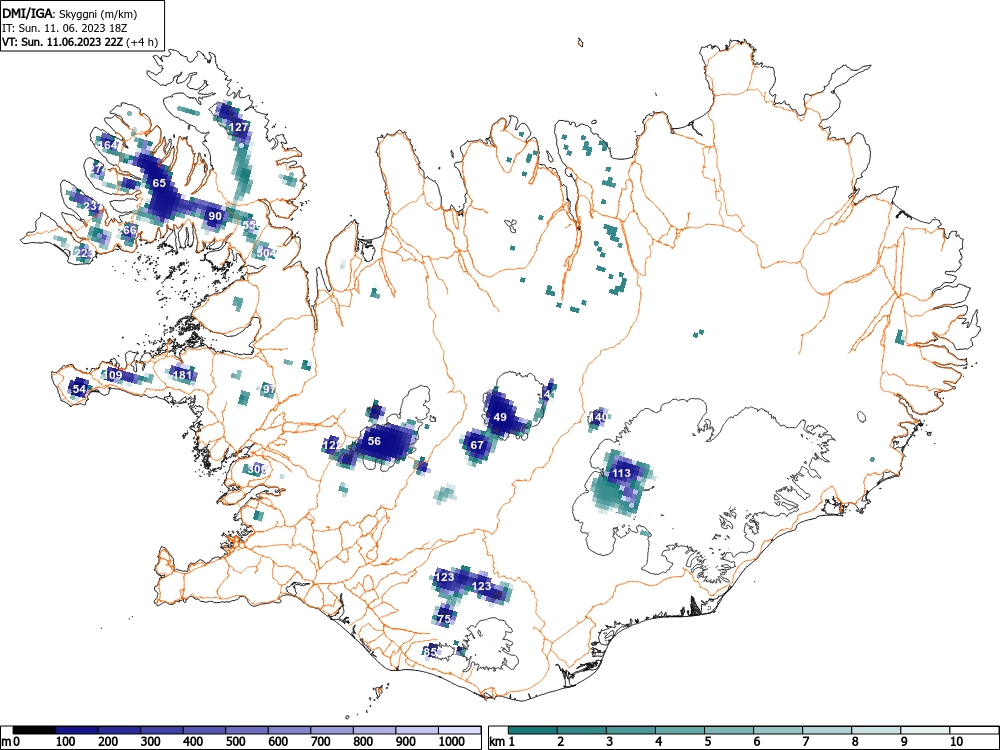Click the '75' value label in the south

point(445,619)
